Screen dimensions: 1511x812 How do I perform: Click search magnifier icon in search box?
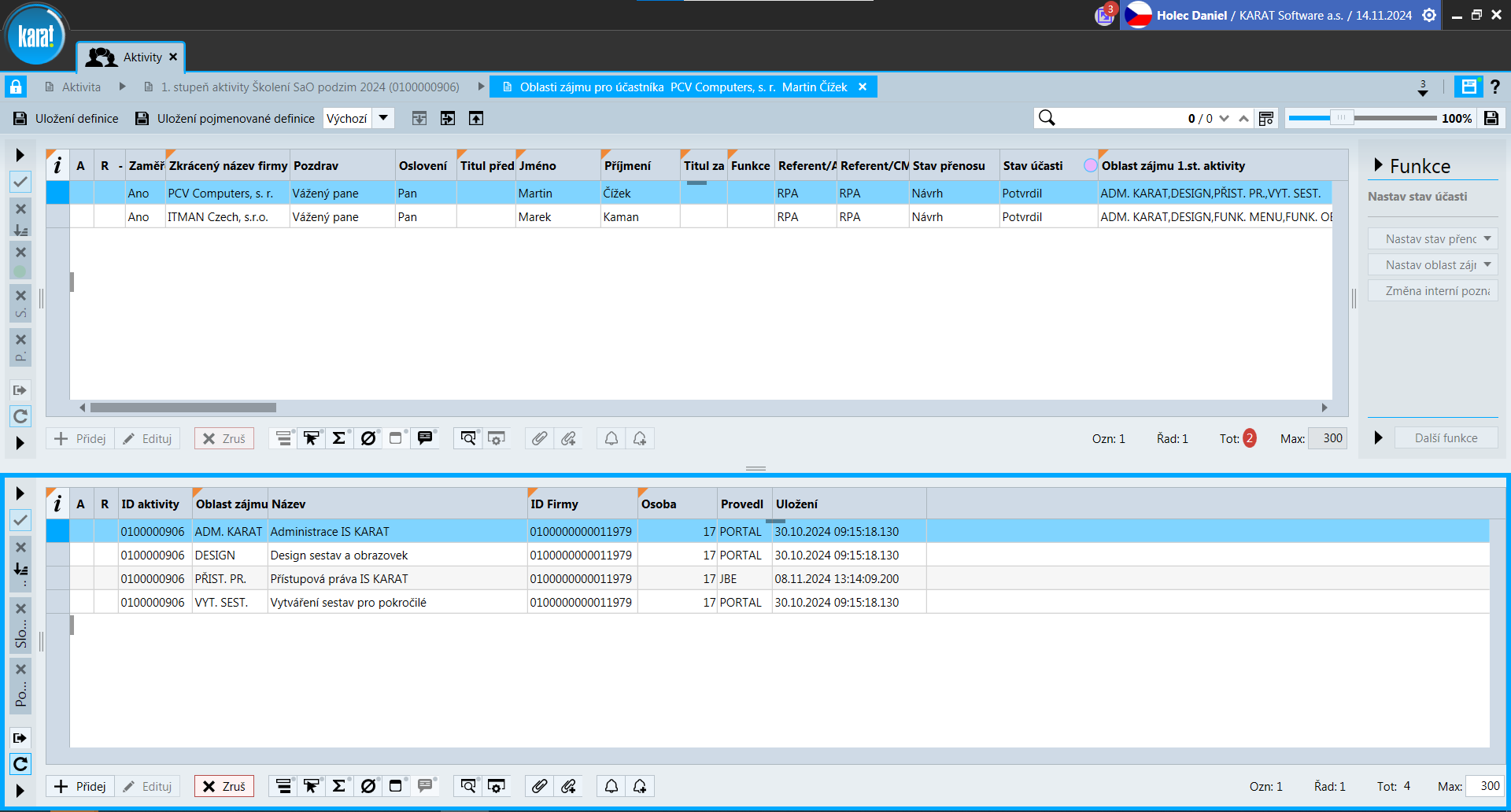tap(1047, 118)
